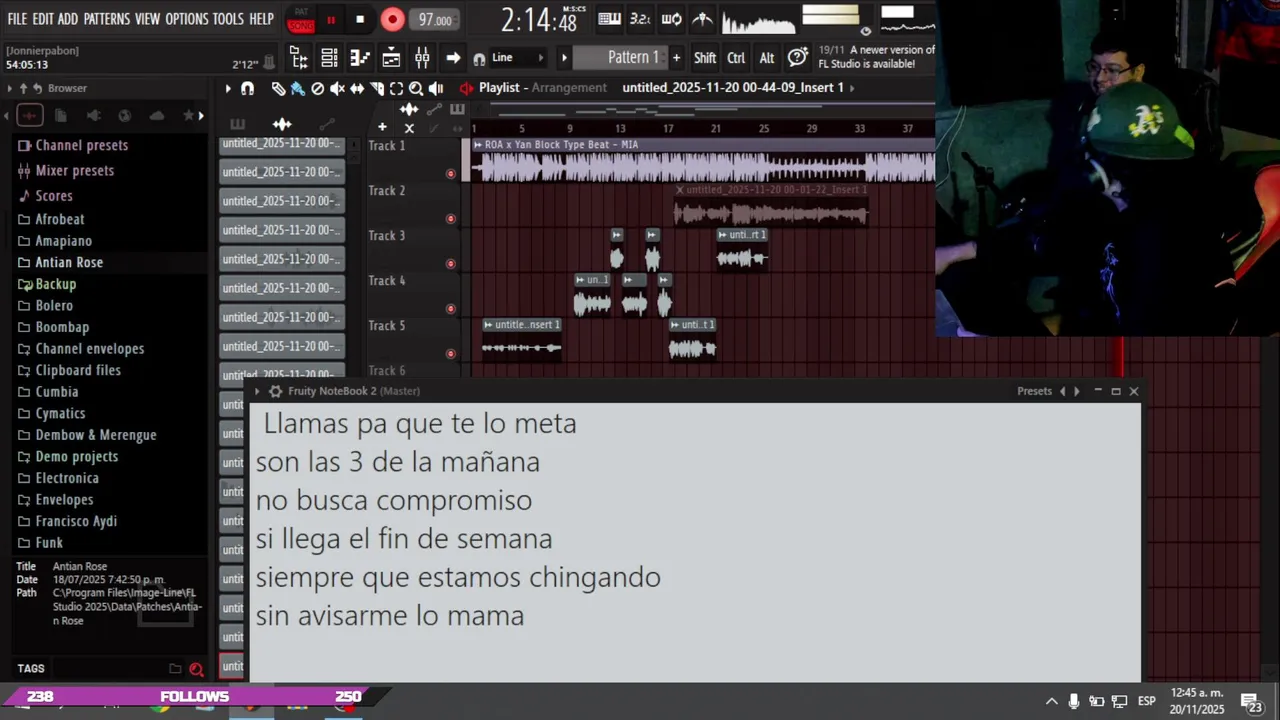Open the Fruity NoteBook 2 menu arrow
Viewport: 1280px width, 720px height.
pos(257,391)
